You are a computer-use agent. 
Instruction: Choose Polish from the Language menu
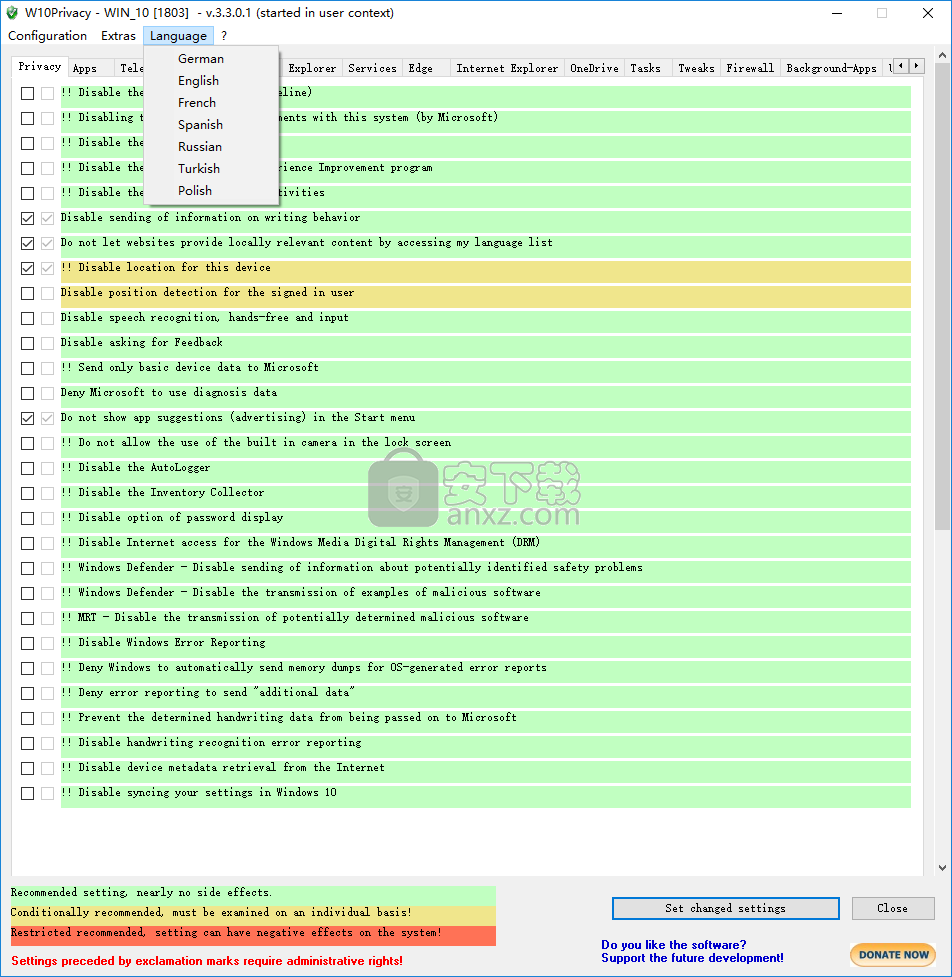point(195,191)
